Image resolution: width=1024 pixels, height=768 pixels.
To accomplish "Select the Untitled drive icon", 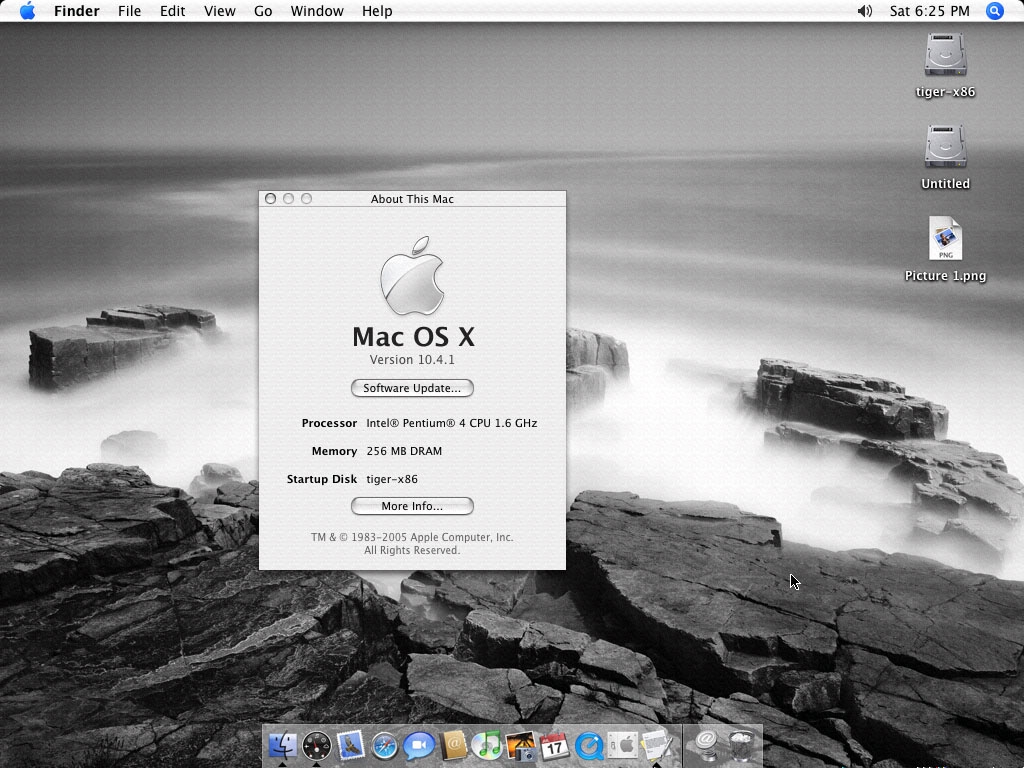I will pos(945,148).
